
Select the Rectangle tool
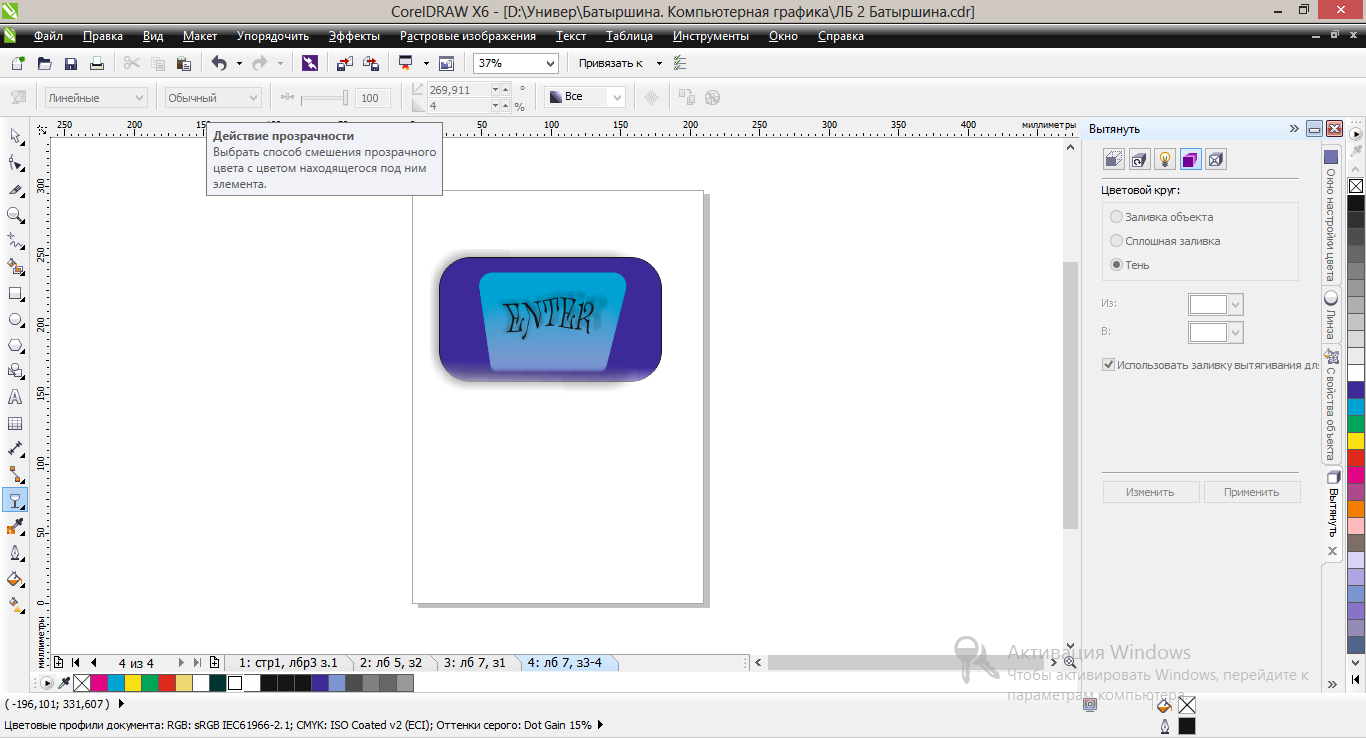[x=15, y=293]
